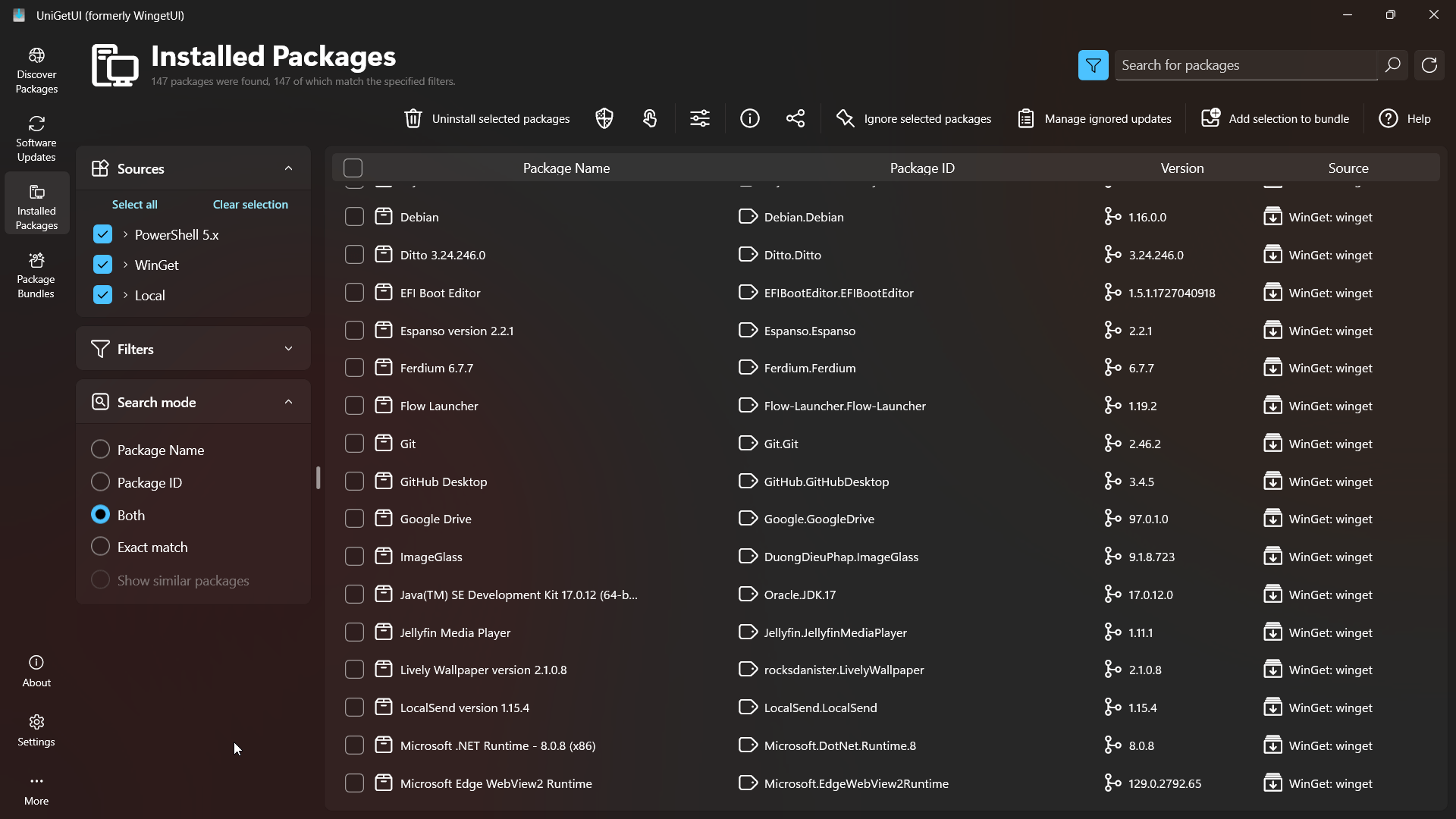1456x819 pixels.
Task: Uncheck the PowerShell 5.x source checkbox
Action: (102, 234)
